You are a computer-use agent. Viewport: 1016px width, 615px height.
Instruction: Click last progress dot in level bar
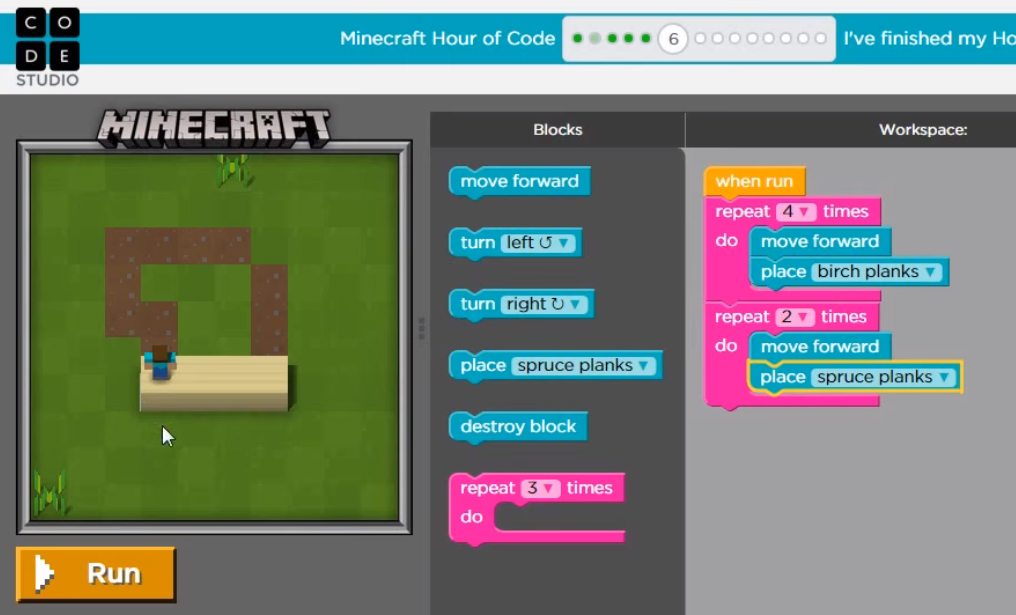[820, 38]
